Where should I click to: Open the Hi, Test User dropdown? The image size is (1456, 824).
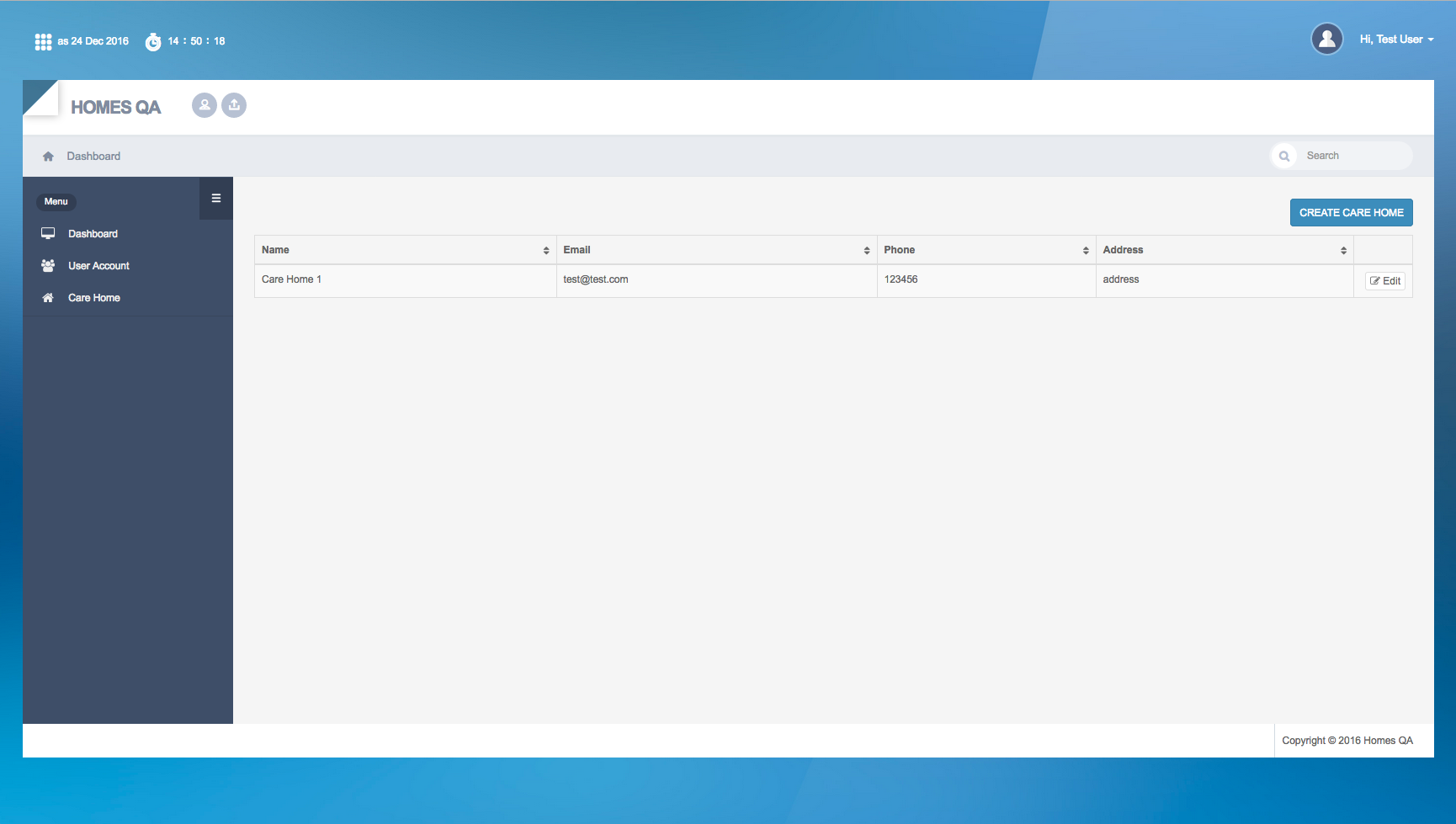coord(1396,40)
